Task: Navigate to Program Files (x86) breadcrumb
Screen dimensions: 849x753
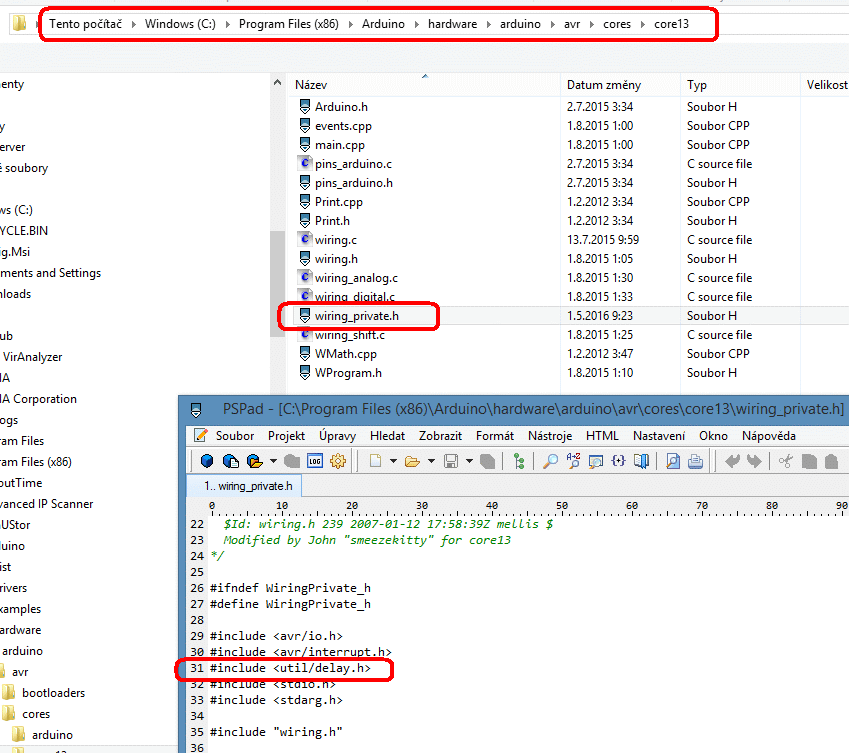Action: tap(289, 24)
